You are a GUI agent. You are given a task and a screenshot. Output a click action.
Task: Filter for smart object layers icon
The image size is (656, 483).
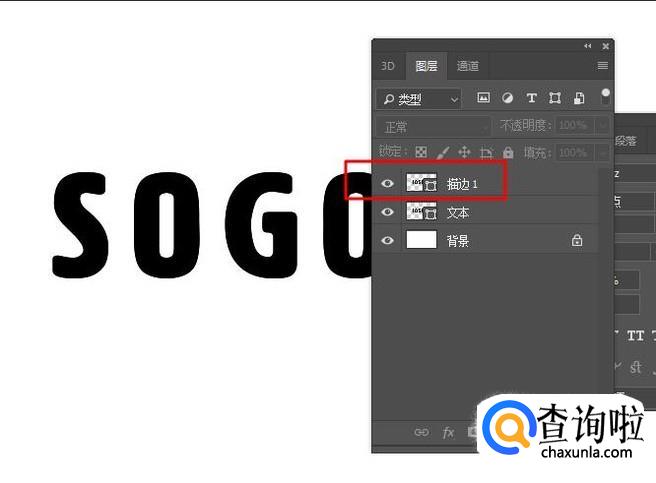(x=579, y=98)
